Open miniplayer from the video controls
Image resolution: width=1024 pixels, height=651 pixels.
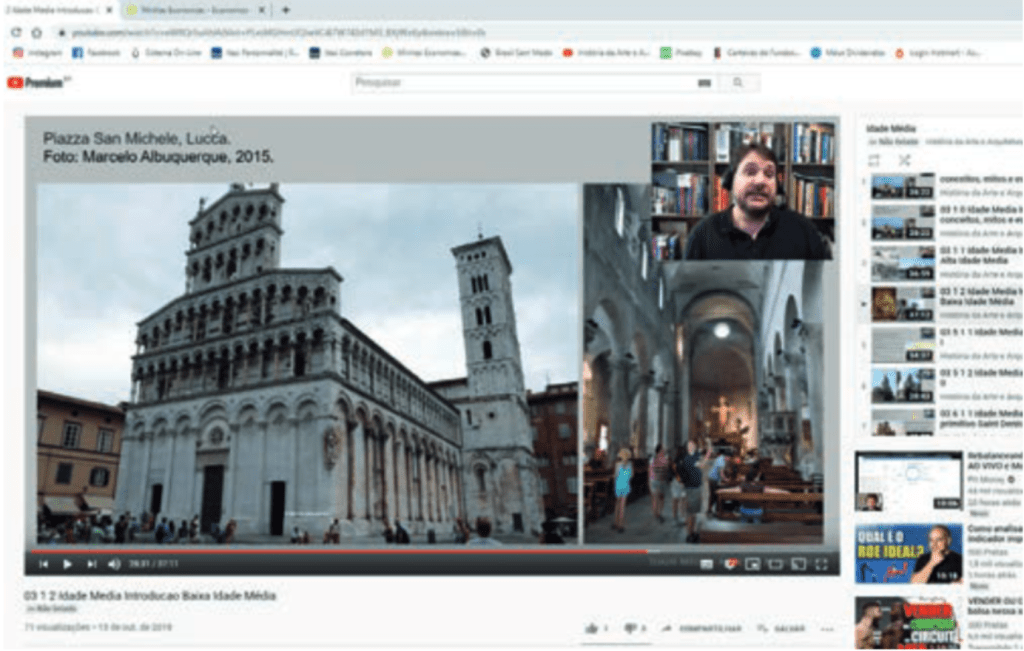click(x=753, y=564)
